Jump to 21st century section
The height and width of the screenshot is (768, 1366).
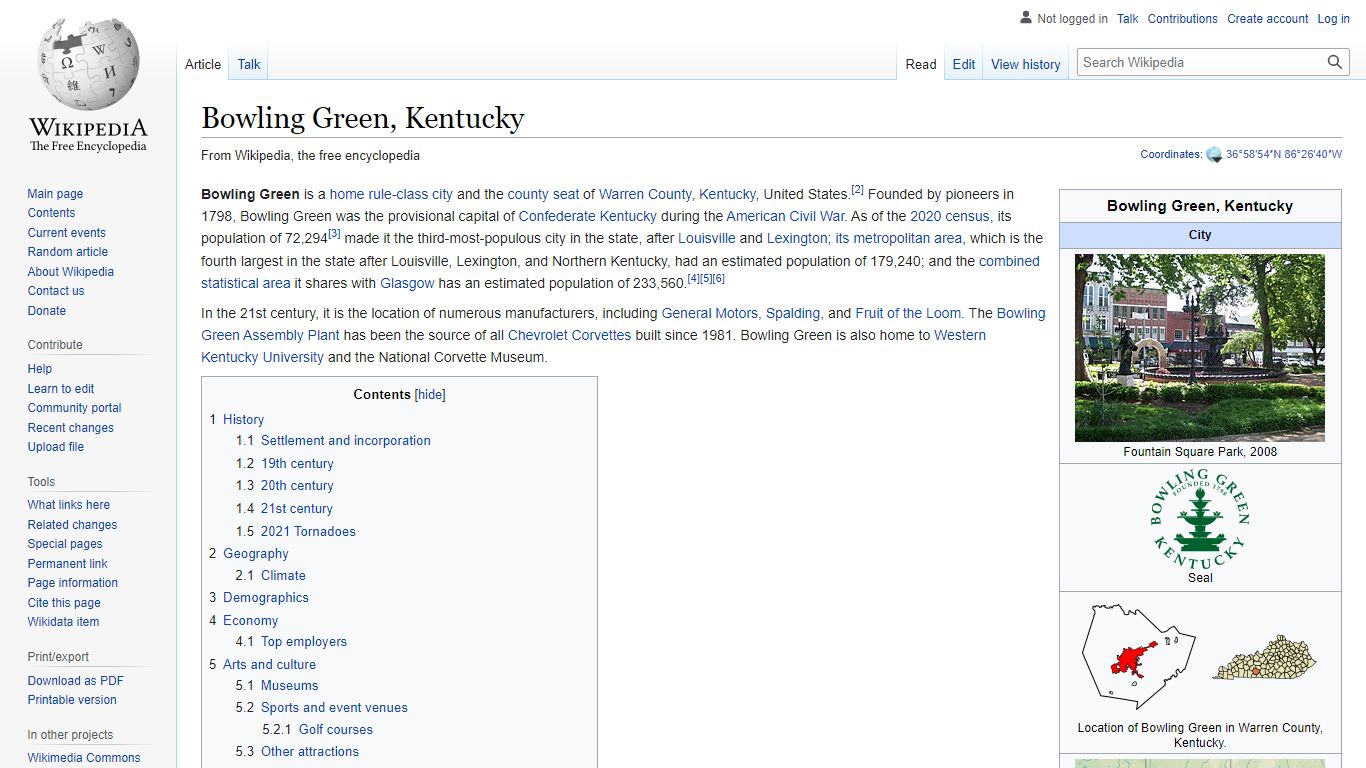point(297,509)
